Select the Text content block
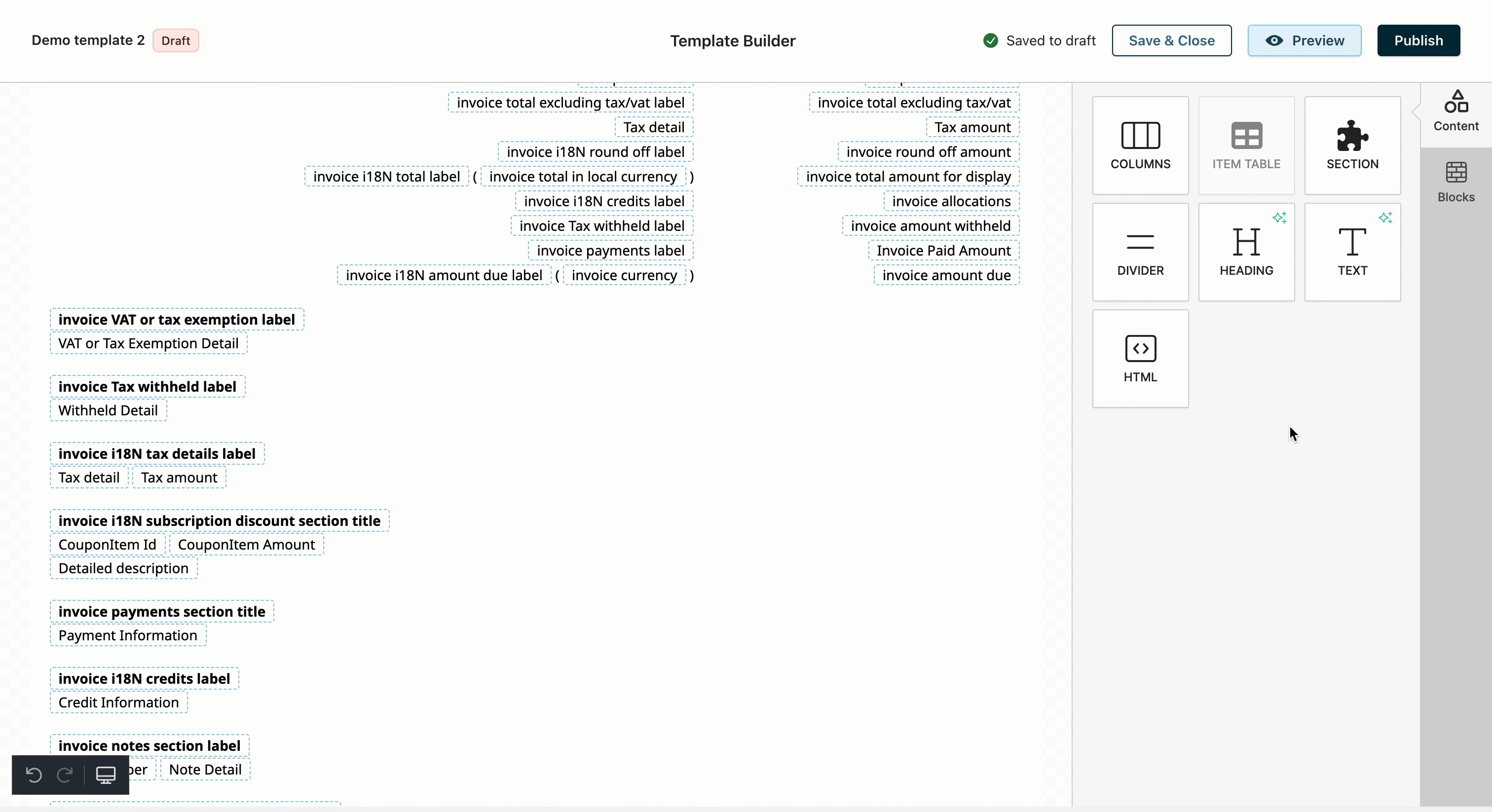1492x812 pixels. 1352,252
